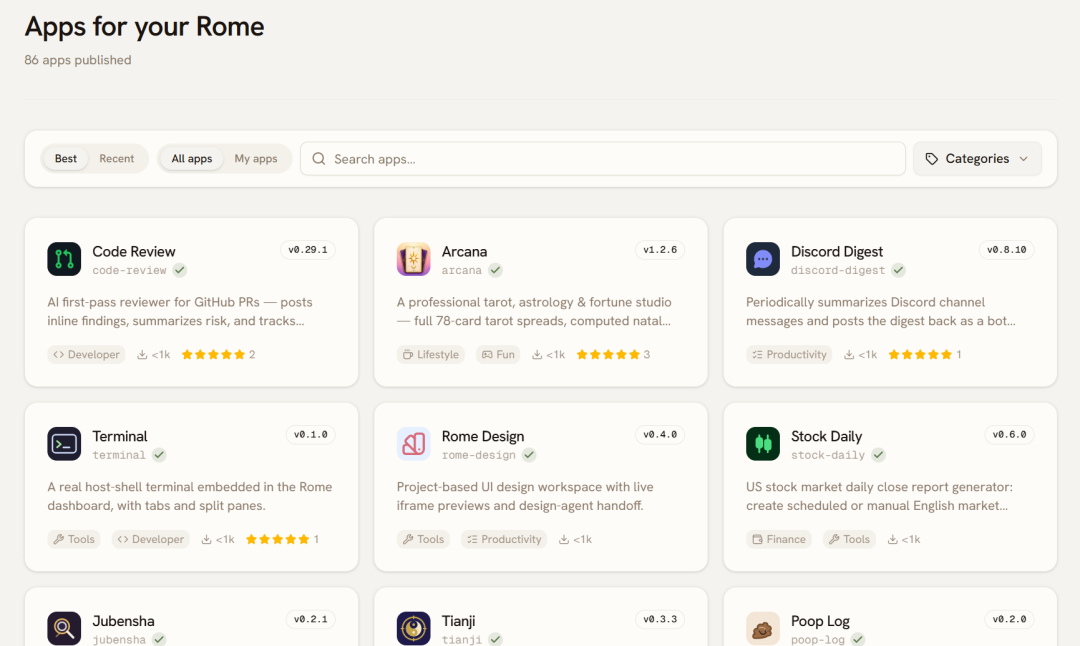Open the Arcana tarot card icon
This screenshot has height=646, width=1080.
413,259
